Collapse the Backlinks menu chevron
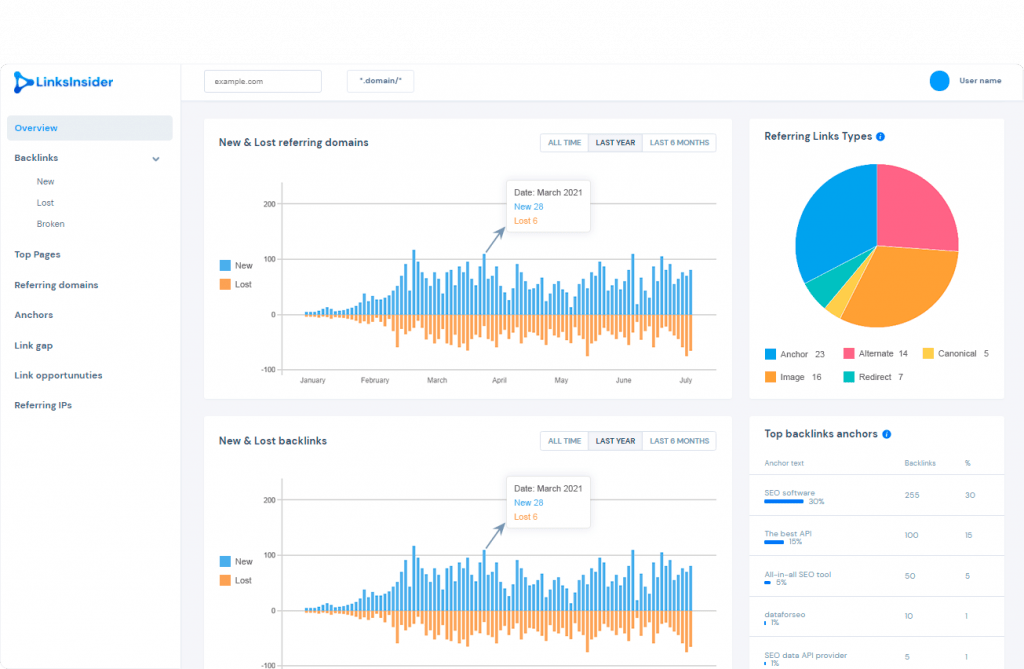 pos(156,159)
